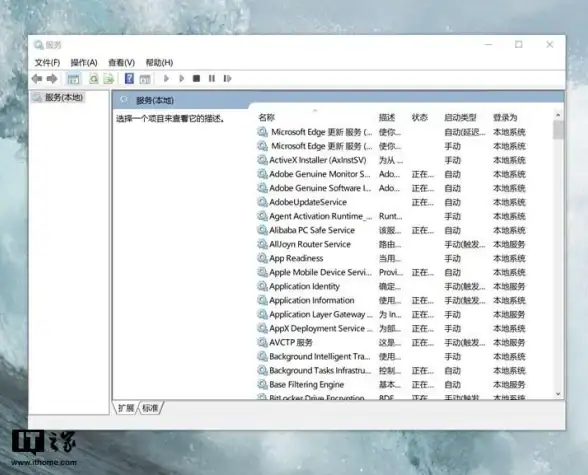The width and height of the screenshot is (588, 475).
Task: Sort by the 登录为 column header
Action: tap(505, 118)
